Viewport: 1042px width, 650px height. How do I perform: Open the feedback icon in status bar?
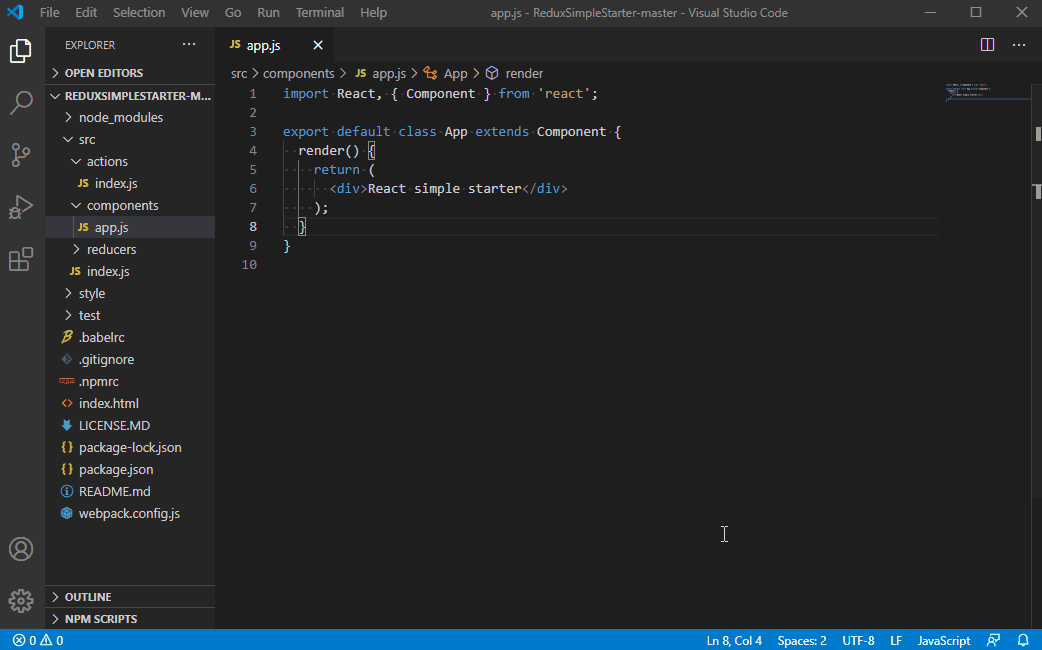[993, 640]
